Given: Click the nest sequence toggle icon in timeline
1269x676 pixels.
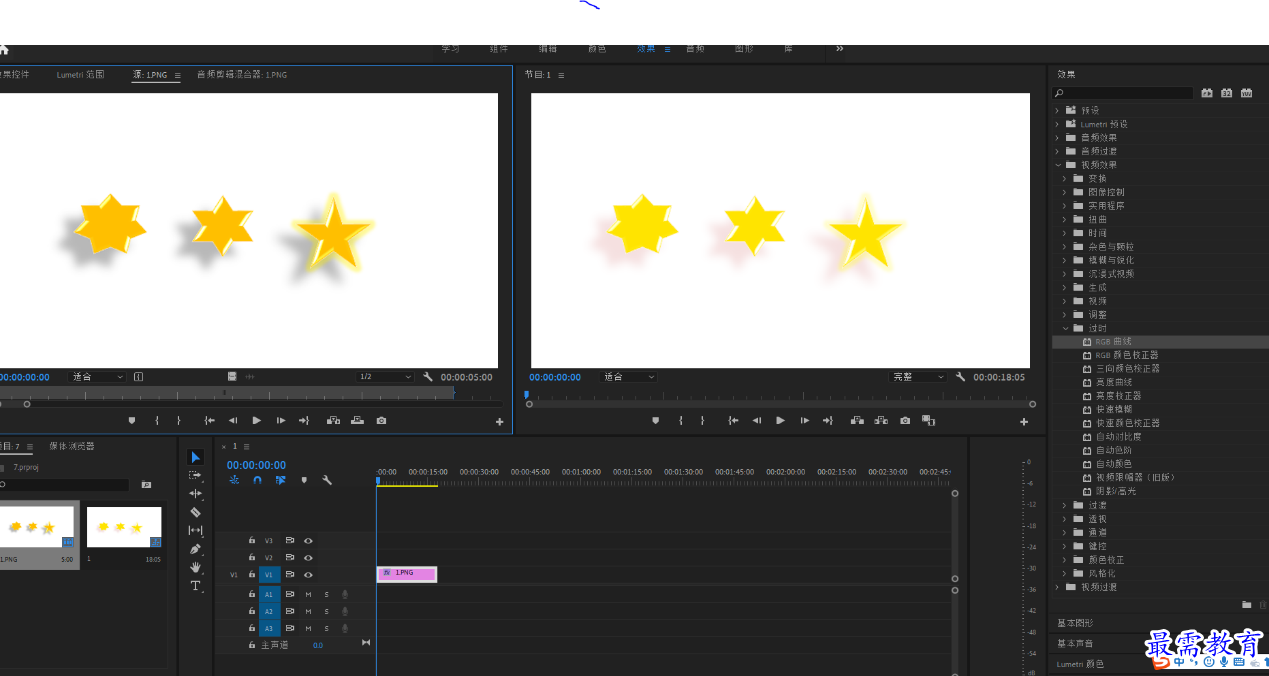Looking at the screenshot, I should [234, 480].
